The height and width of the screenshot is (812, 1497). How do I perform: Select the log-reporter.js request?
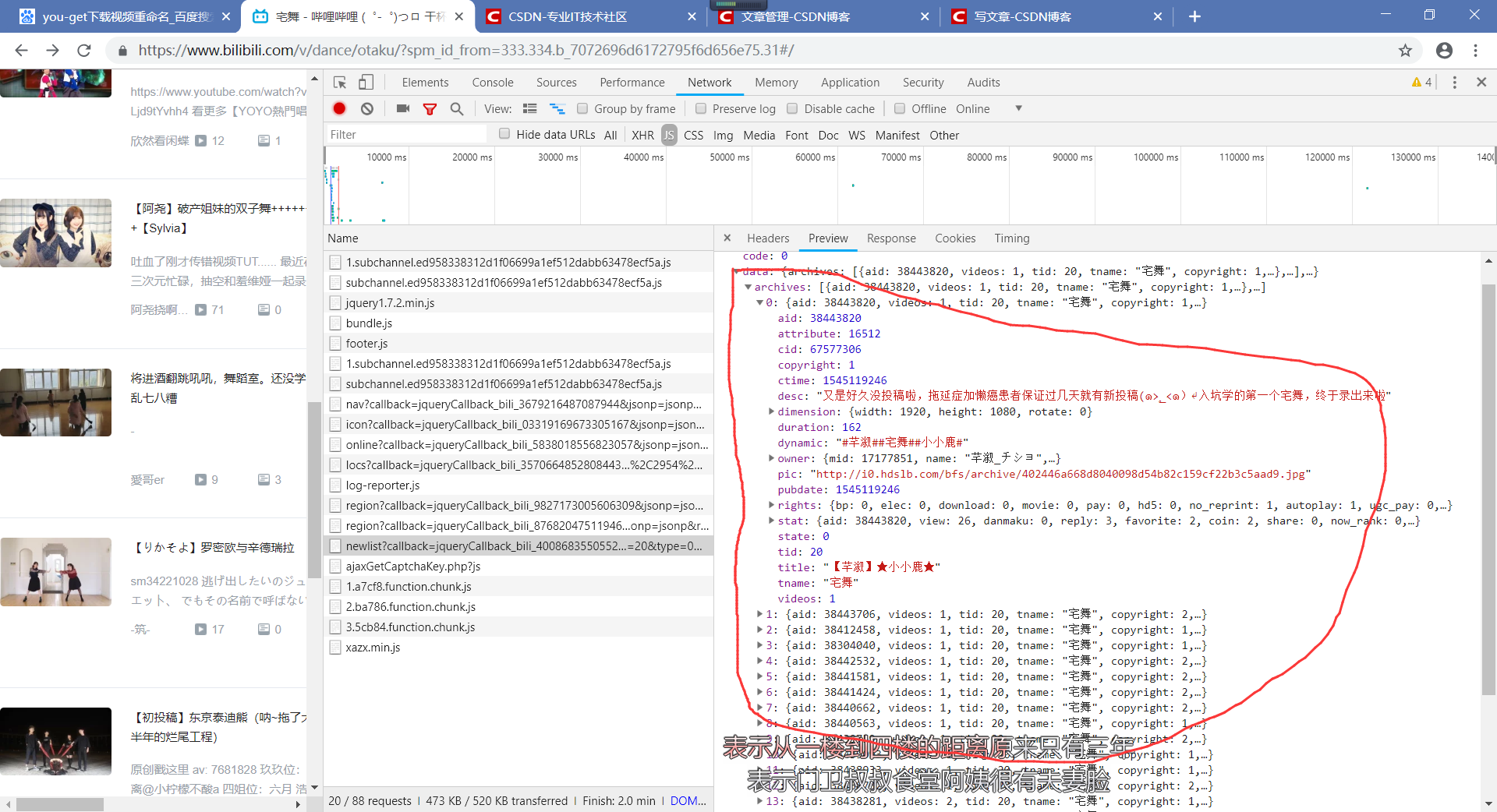pos(518,485)
